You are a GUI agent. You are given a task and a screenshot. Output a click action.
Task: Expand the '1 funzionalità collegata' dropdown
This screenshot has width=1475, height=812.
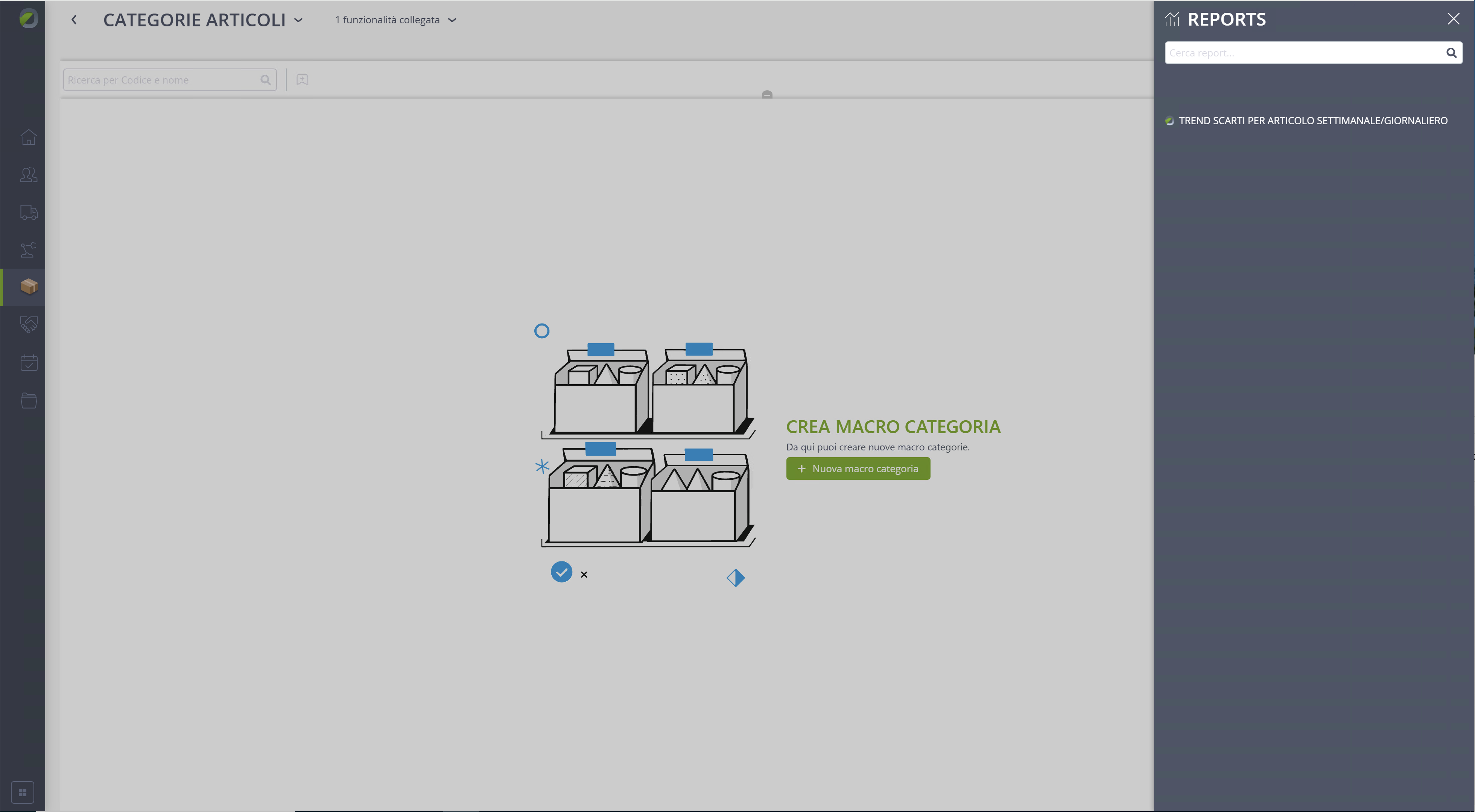pyautogui.click(x=396, y=20)
